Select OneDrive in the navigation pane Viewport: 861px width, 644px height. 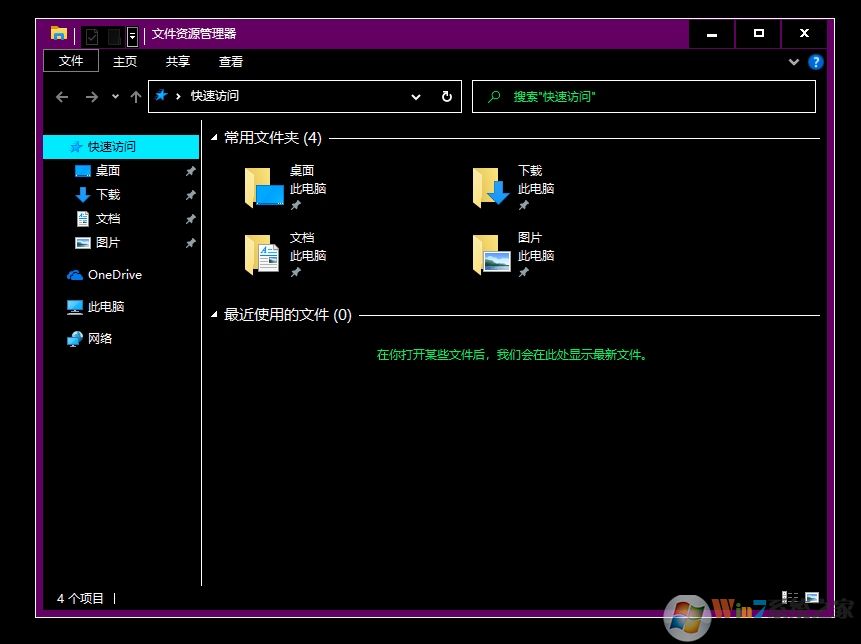pyautogui.click(x=114, y=275)
